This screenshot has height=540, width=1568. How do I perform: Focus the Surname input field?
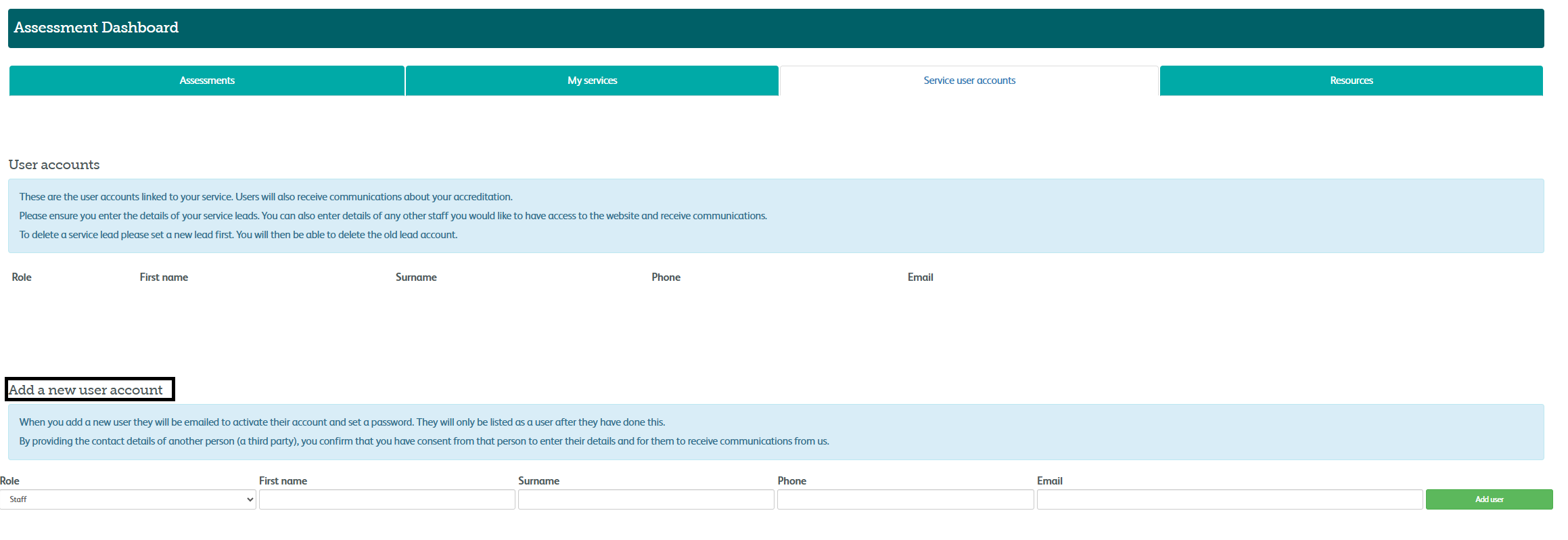tap(646, 499)
